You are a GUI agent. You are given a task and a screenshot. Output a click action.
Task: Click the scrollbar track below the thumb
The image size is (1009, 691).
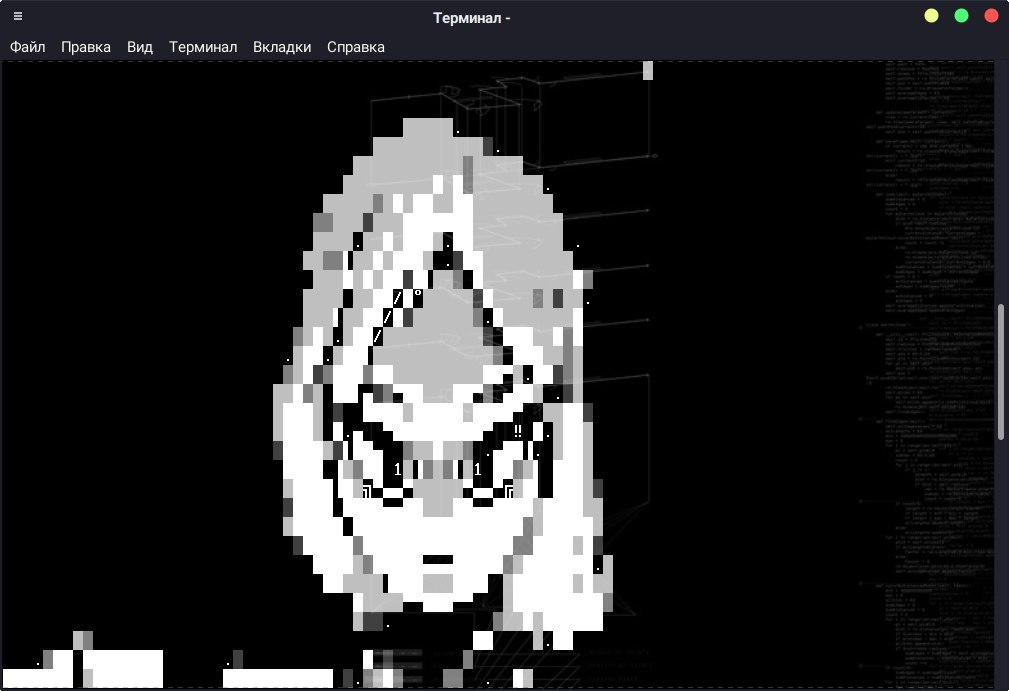tap(1002, 560)
